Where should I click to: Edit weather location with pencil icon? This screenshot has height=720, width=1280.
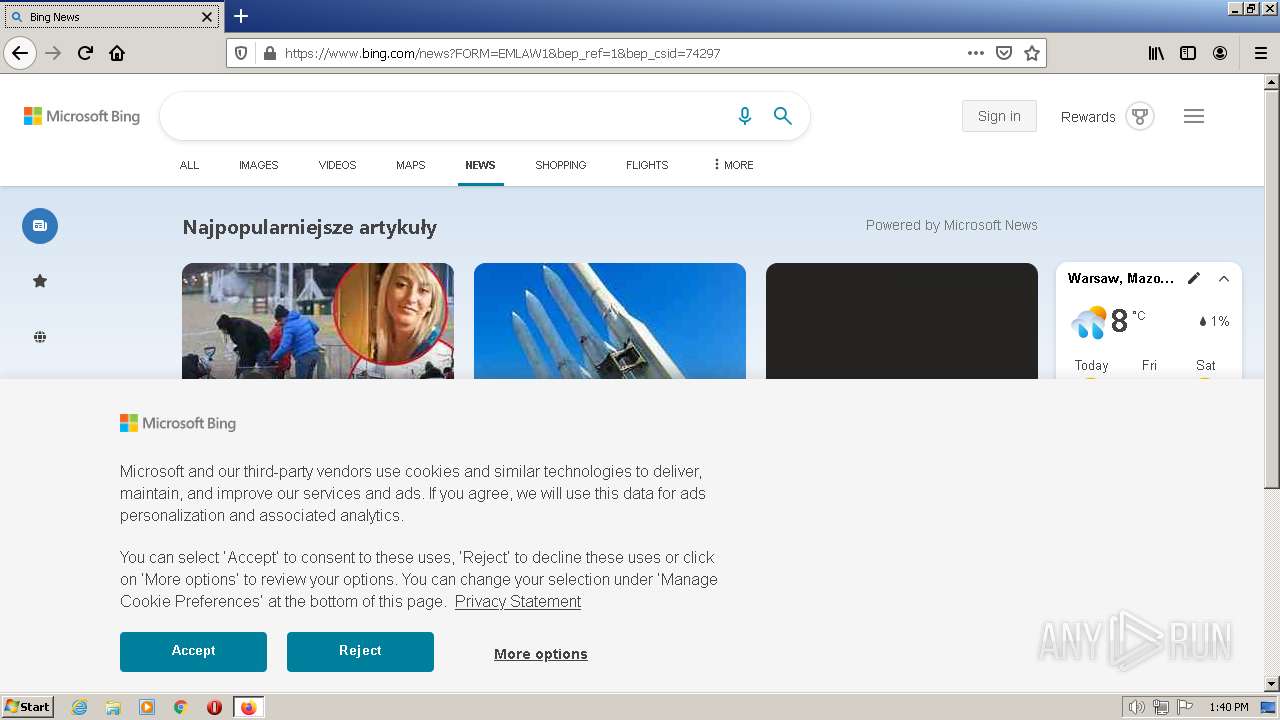pyautogui.click(x=1194, y=278)
